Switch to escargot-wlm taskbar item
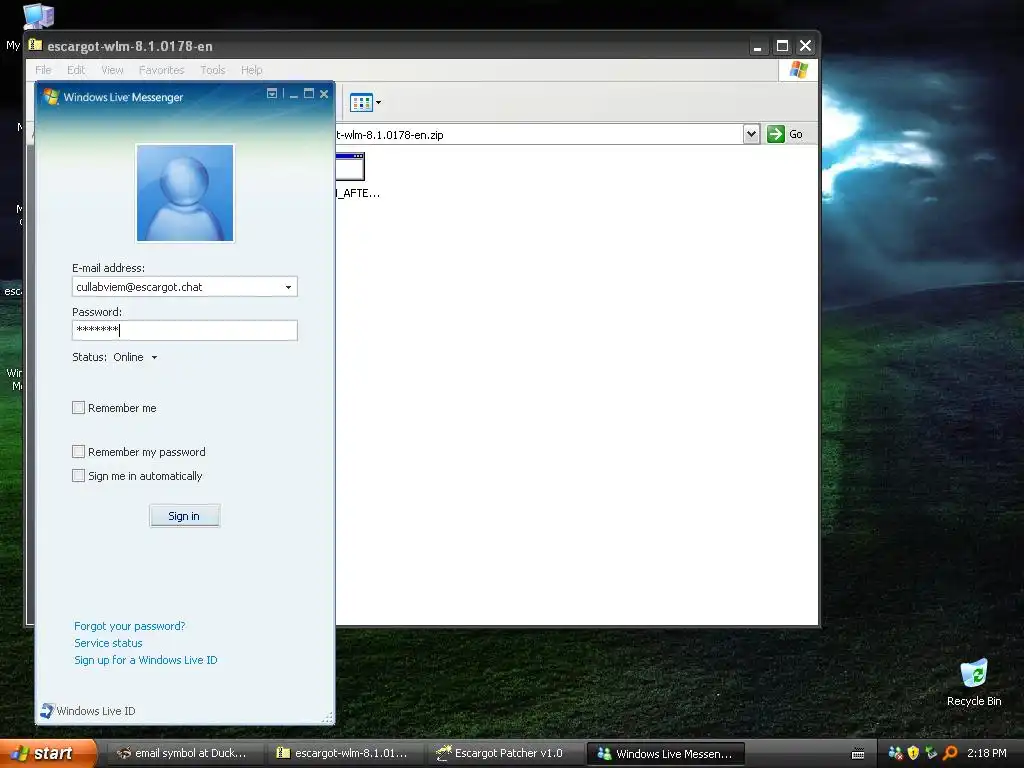 (x=344, y=753)
